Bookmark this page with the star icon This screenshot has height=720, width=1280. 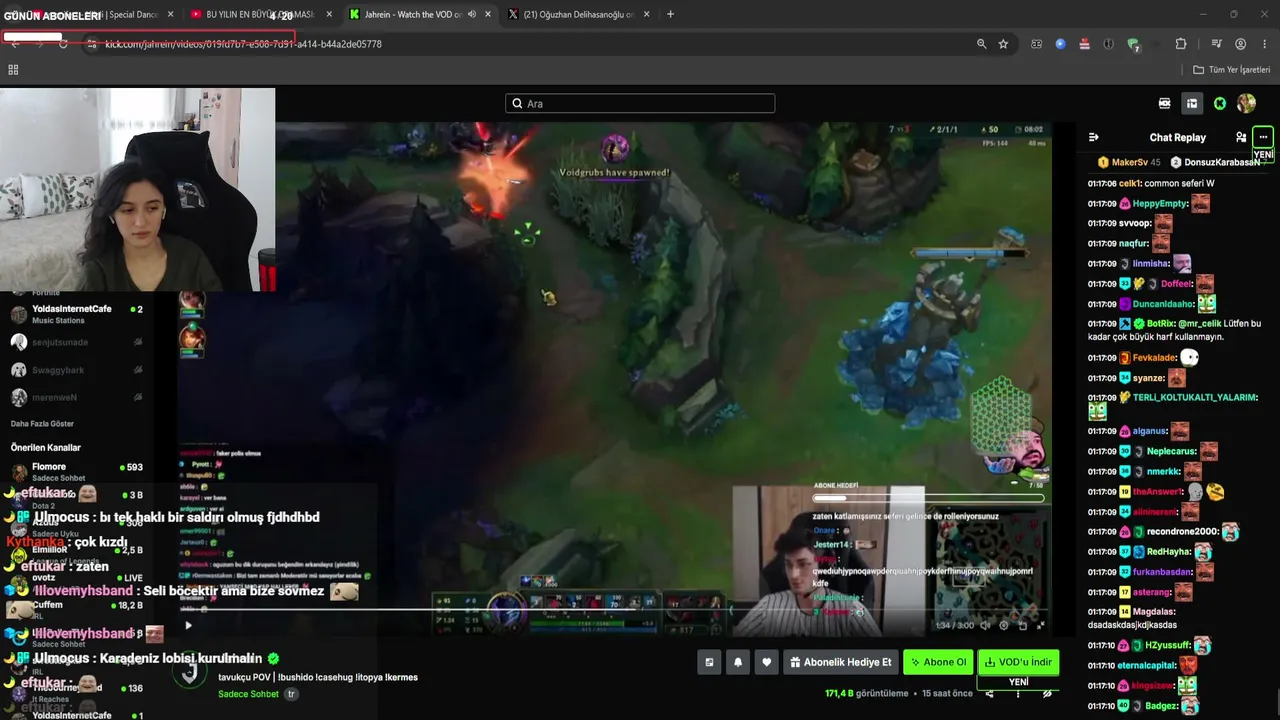point(1003,44)
